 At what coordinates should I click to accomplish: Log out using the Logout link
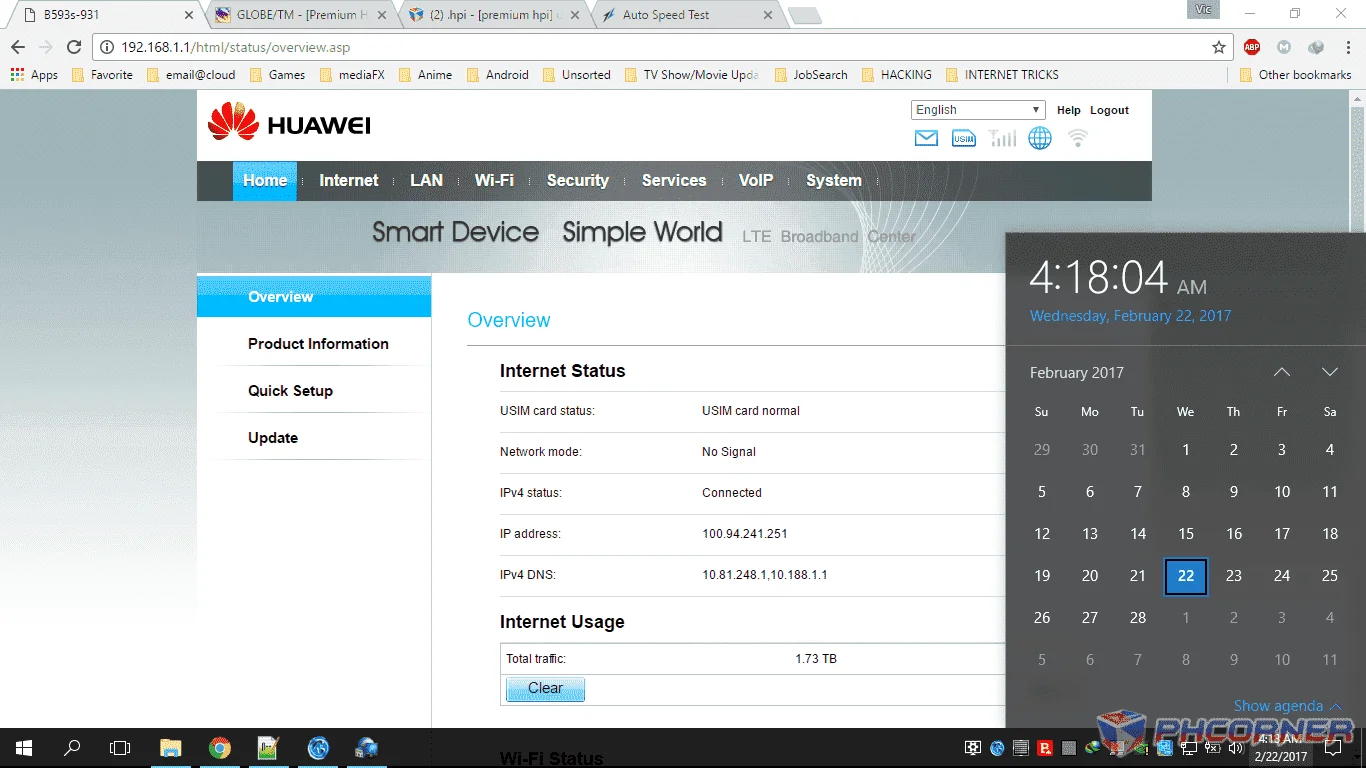click(x=1109, y=110)
